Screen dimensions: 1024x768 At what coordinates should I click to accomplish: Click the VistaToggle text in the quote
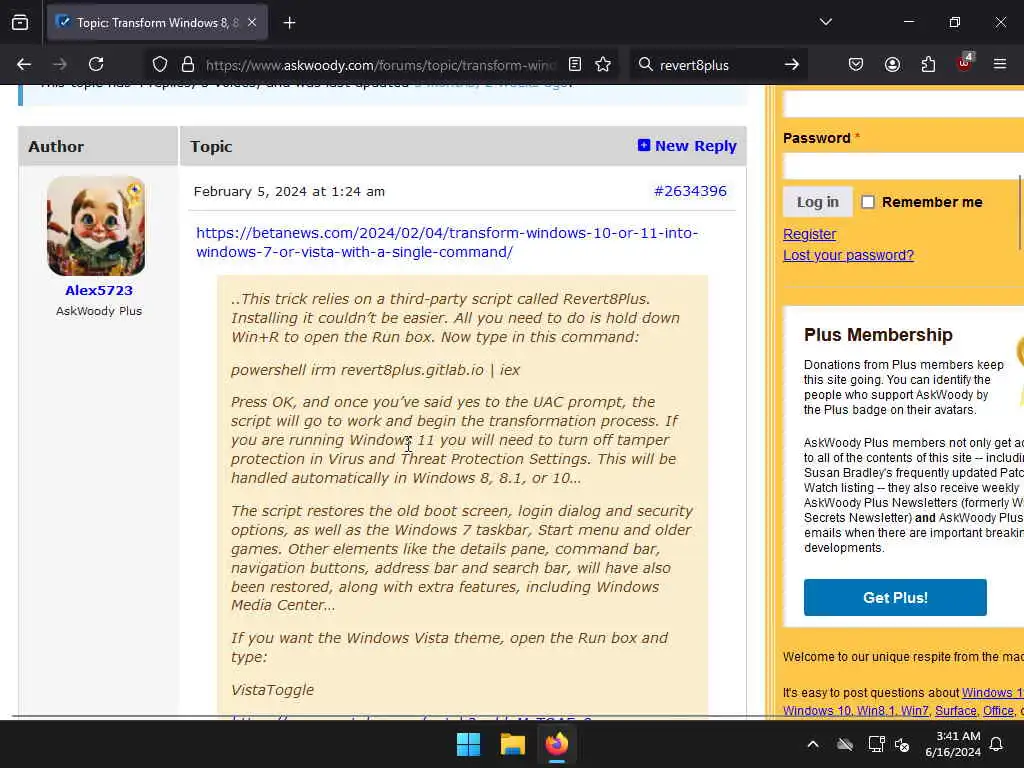272,690
